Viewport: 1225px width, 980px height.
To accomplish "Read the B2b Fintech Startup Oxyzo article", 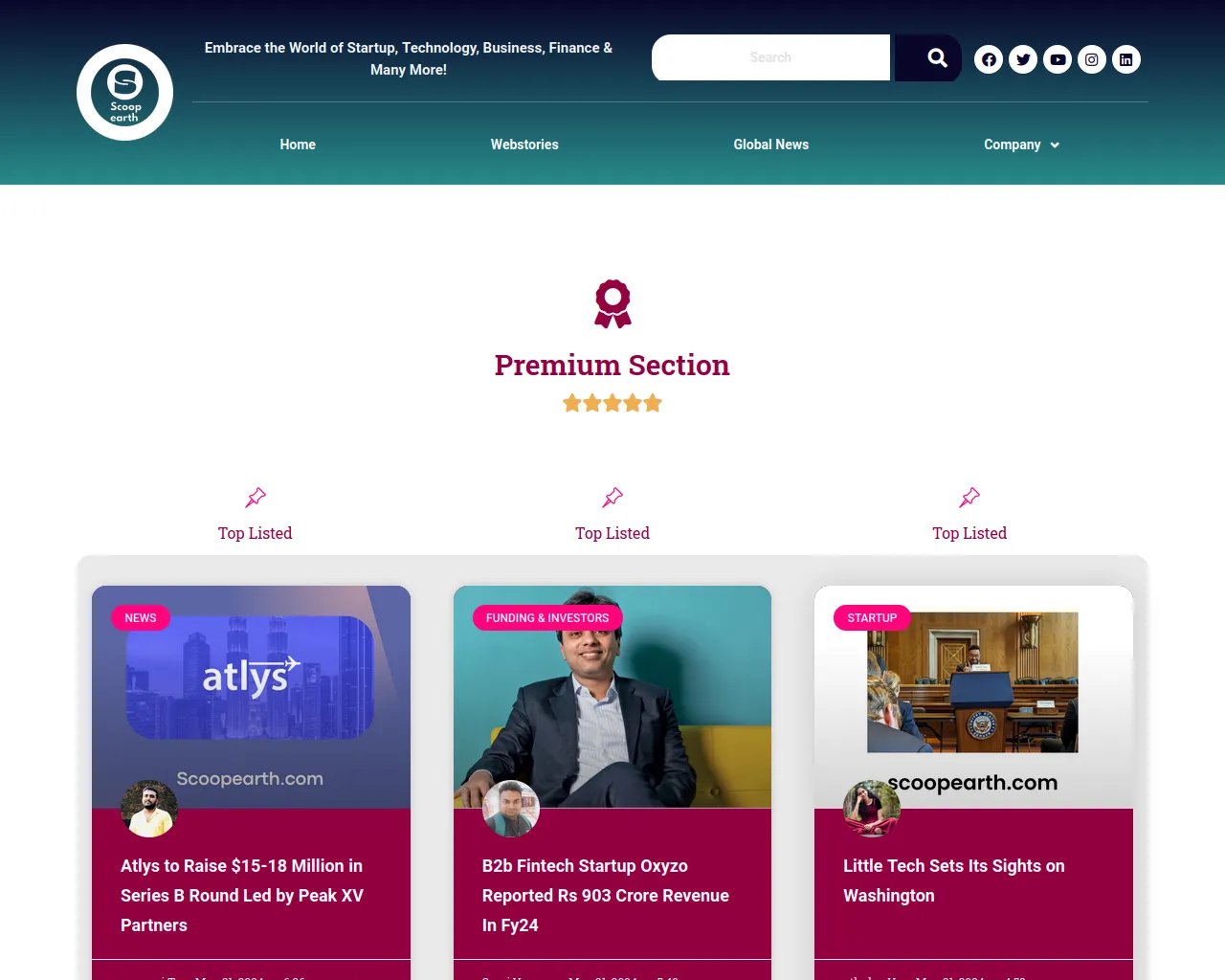I will click(606, 895).
